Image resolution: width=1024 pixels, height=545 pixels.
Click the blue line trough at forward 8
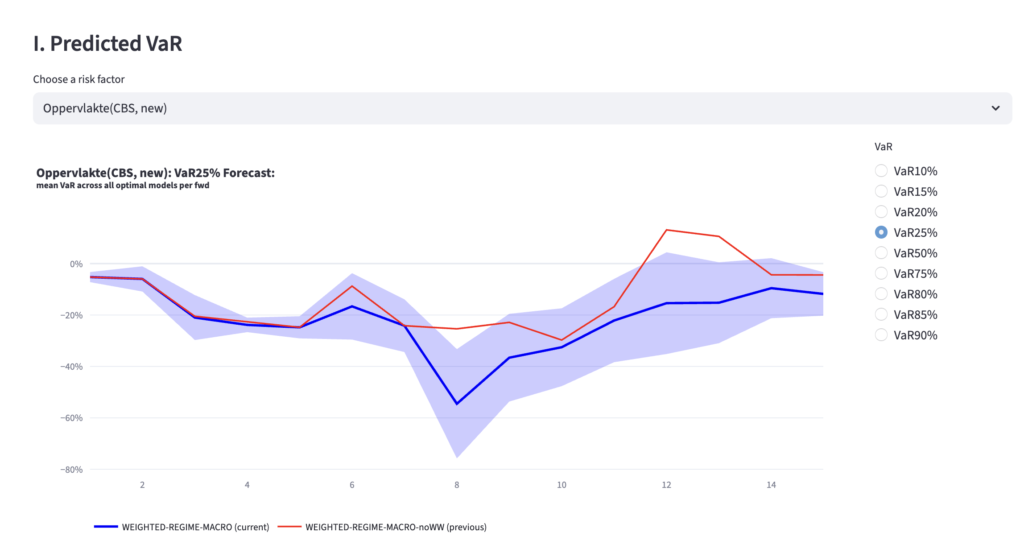point(457,404)
